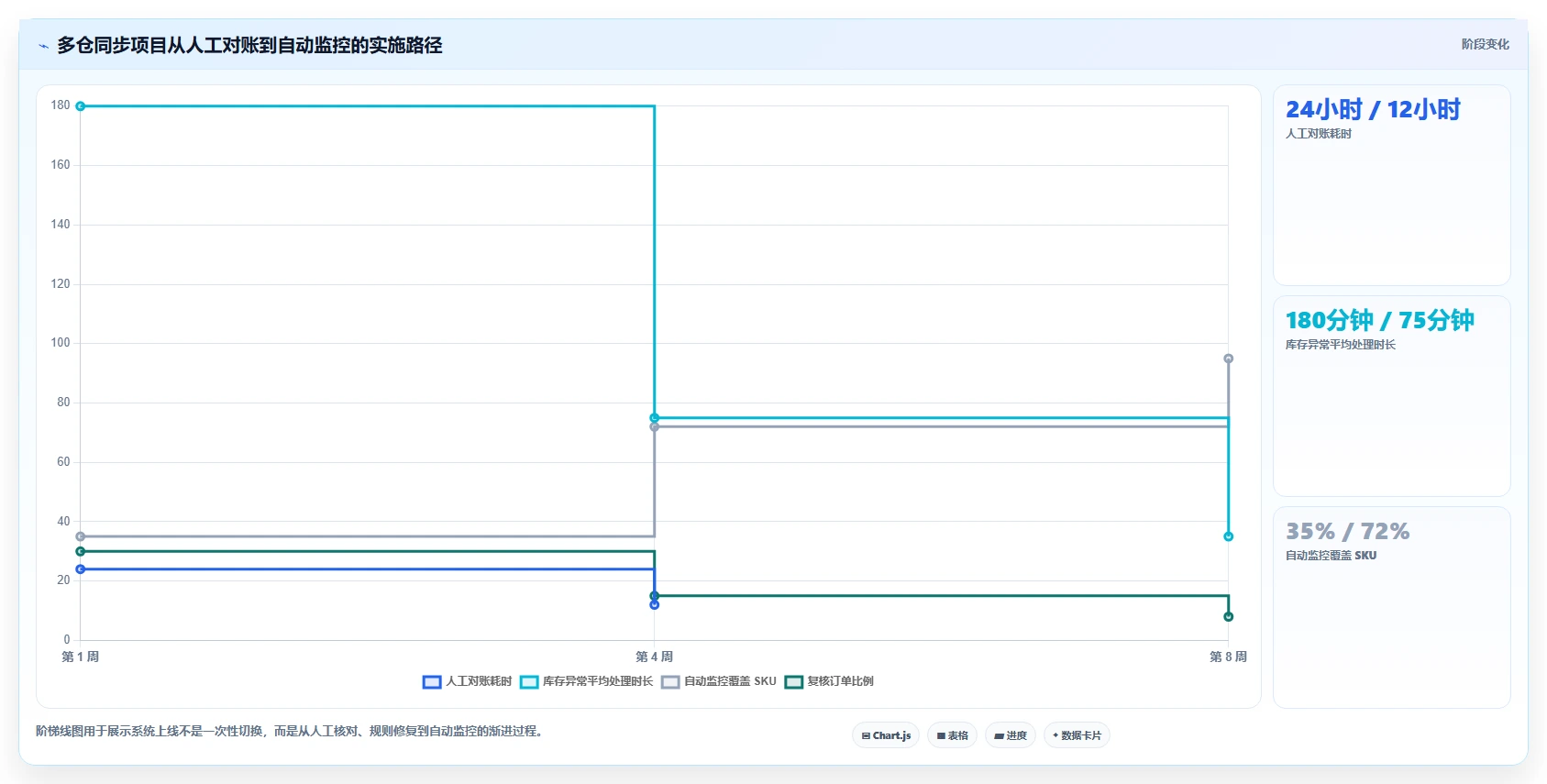Viewport: 1547px width, 784px height.
Task: Click the 进度 tag chip
Action: point(1011,735)
